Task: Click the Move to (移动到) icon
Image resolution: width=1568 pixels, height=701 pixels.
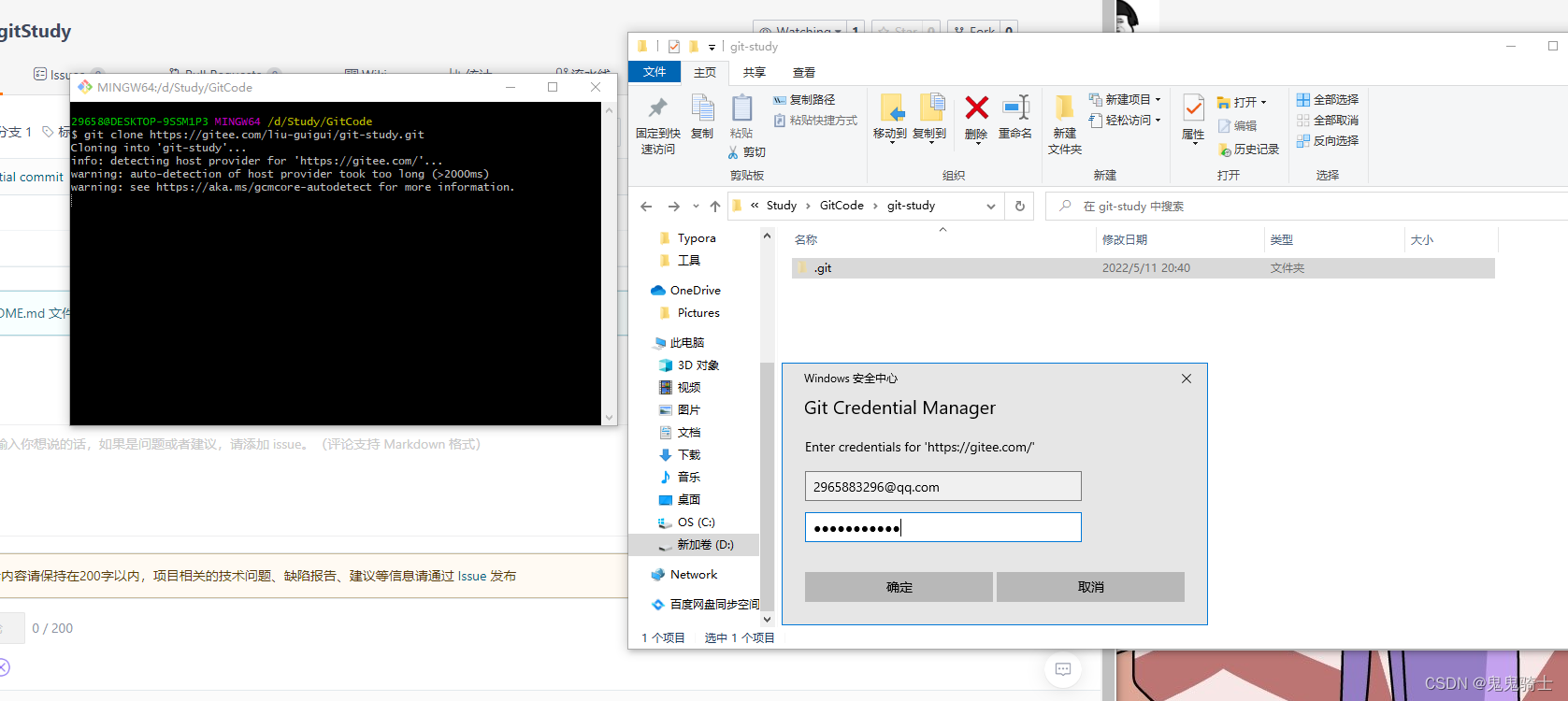Action: tap(891, 108)
